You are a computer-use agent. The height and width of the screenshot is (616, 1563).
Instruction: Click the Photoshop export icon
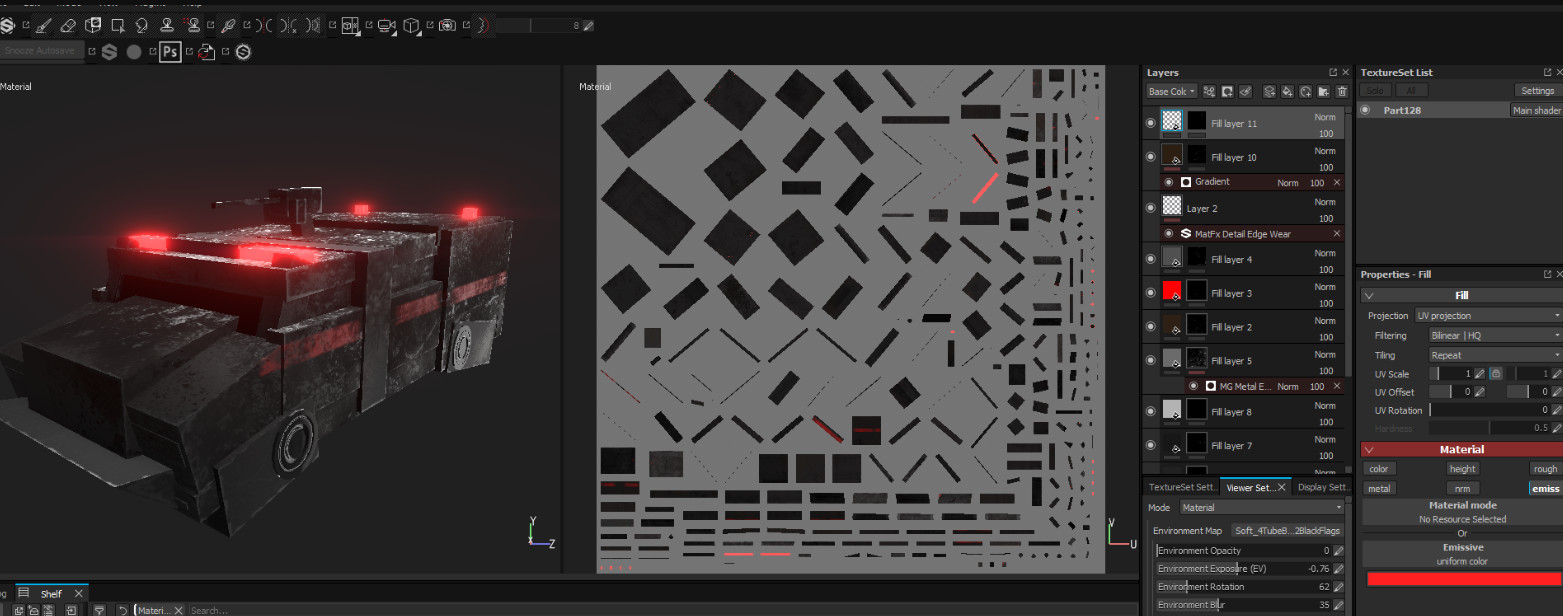coord(170,51)
